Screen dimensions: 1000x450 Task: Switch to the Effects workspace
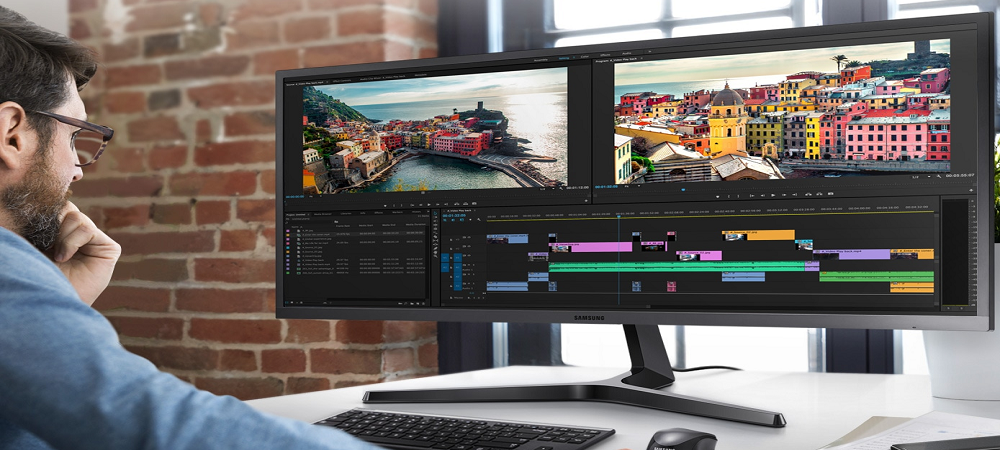pyautogui.click(x=605, y=55)
